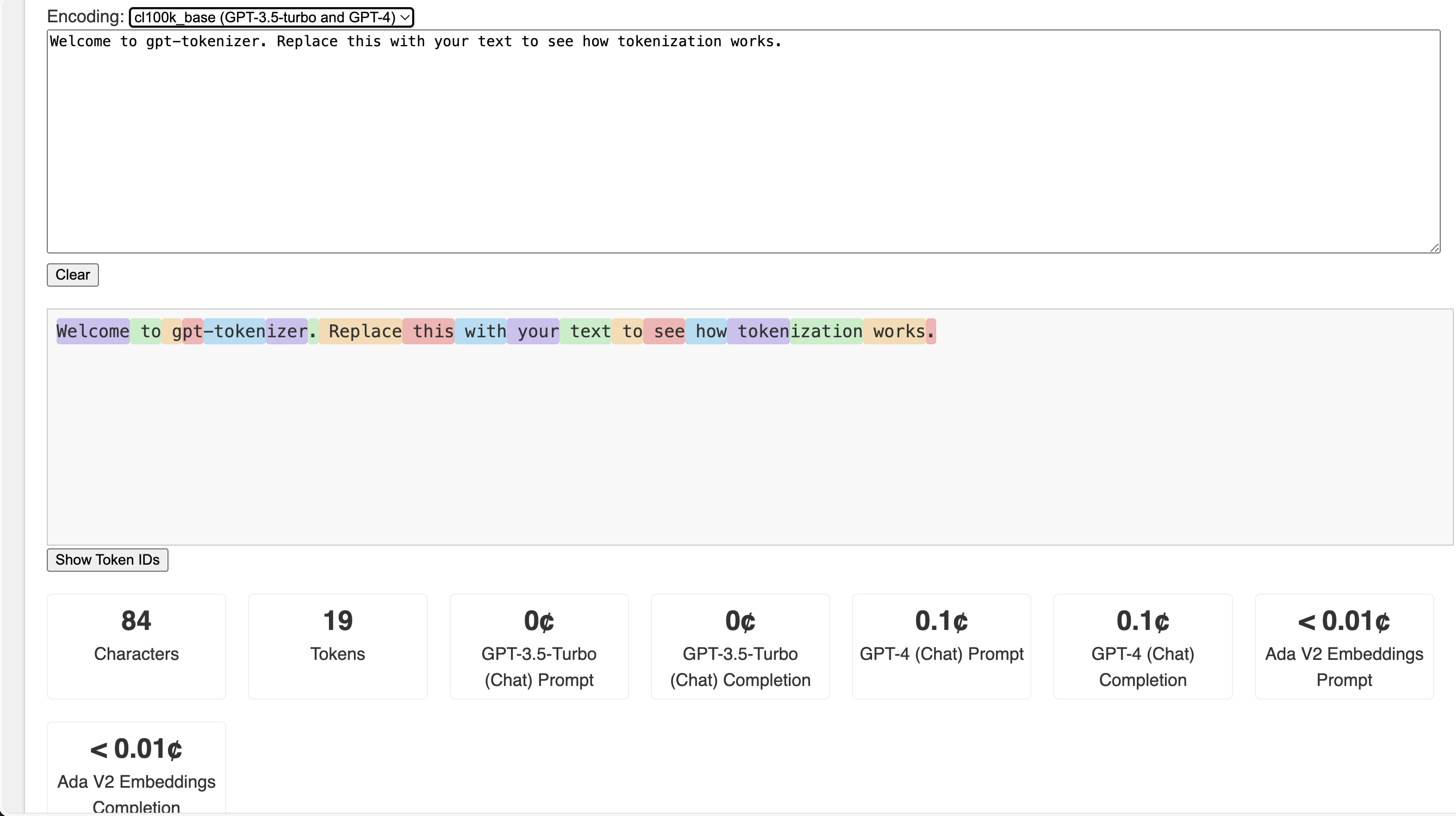Click the red 'see' token

[664, 331]
